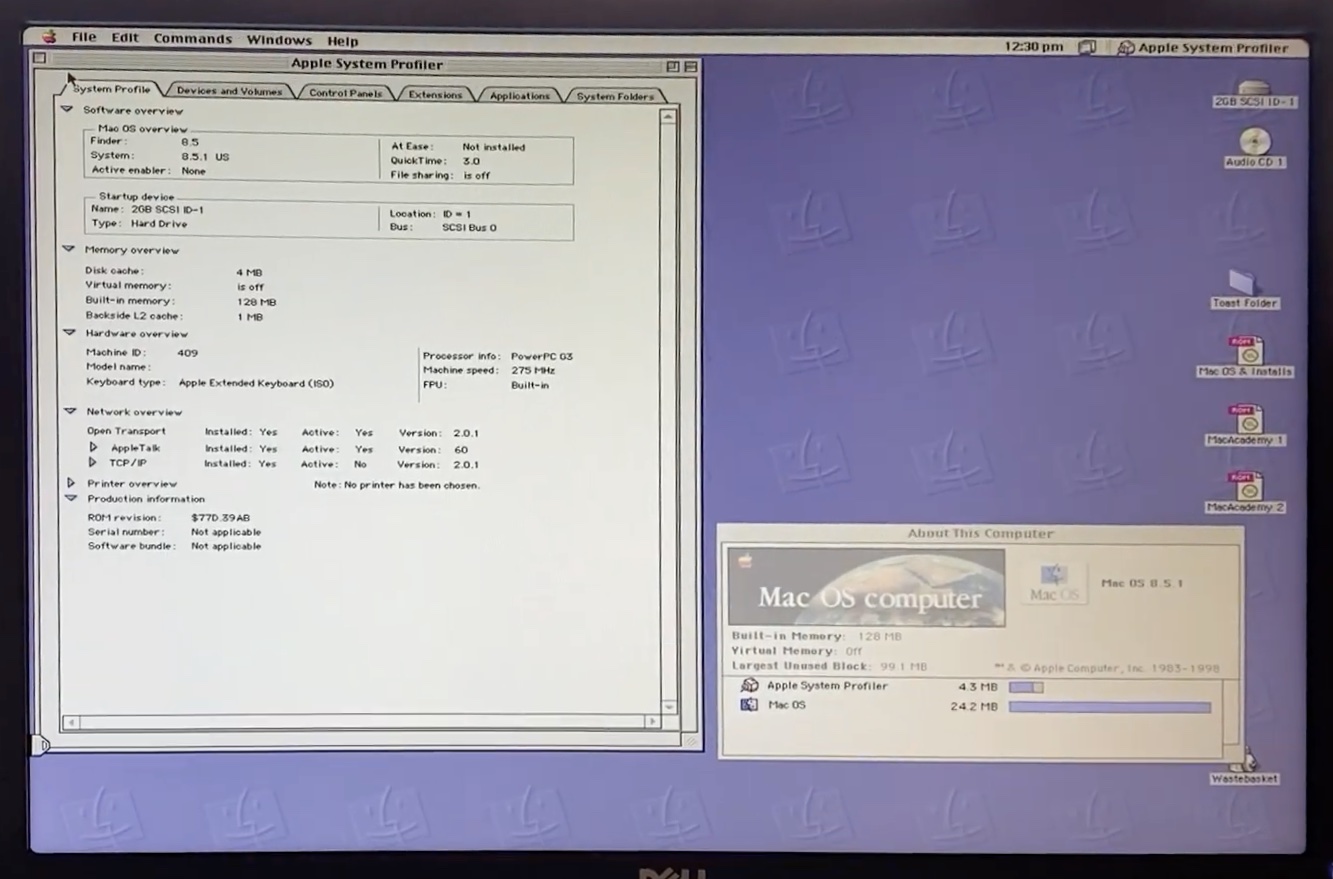The height and width of the screenshot is (879, 1333).
Task: Select the MacAcademy 1 disc image icon
Action: pos(1246,425)
